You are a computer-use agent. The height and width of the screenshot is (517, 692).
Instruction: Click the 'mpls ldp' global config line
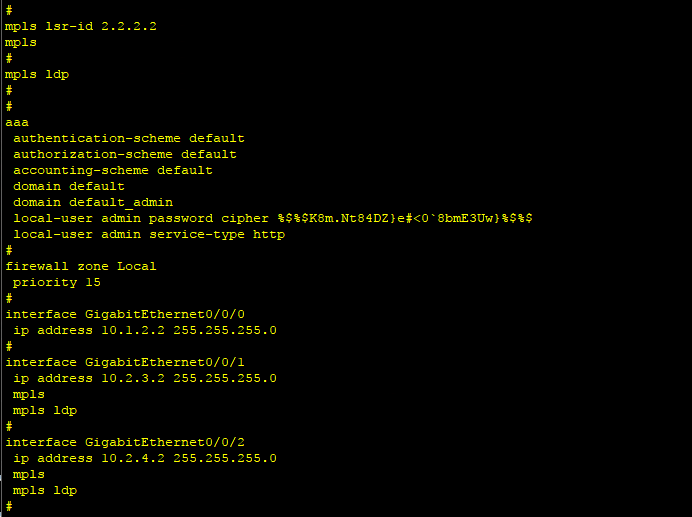point(37,75)
